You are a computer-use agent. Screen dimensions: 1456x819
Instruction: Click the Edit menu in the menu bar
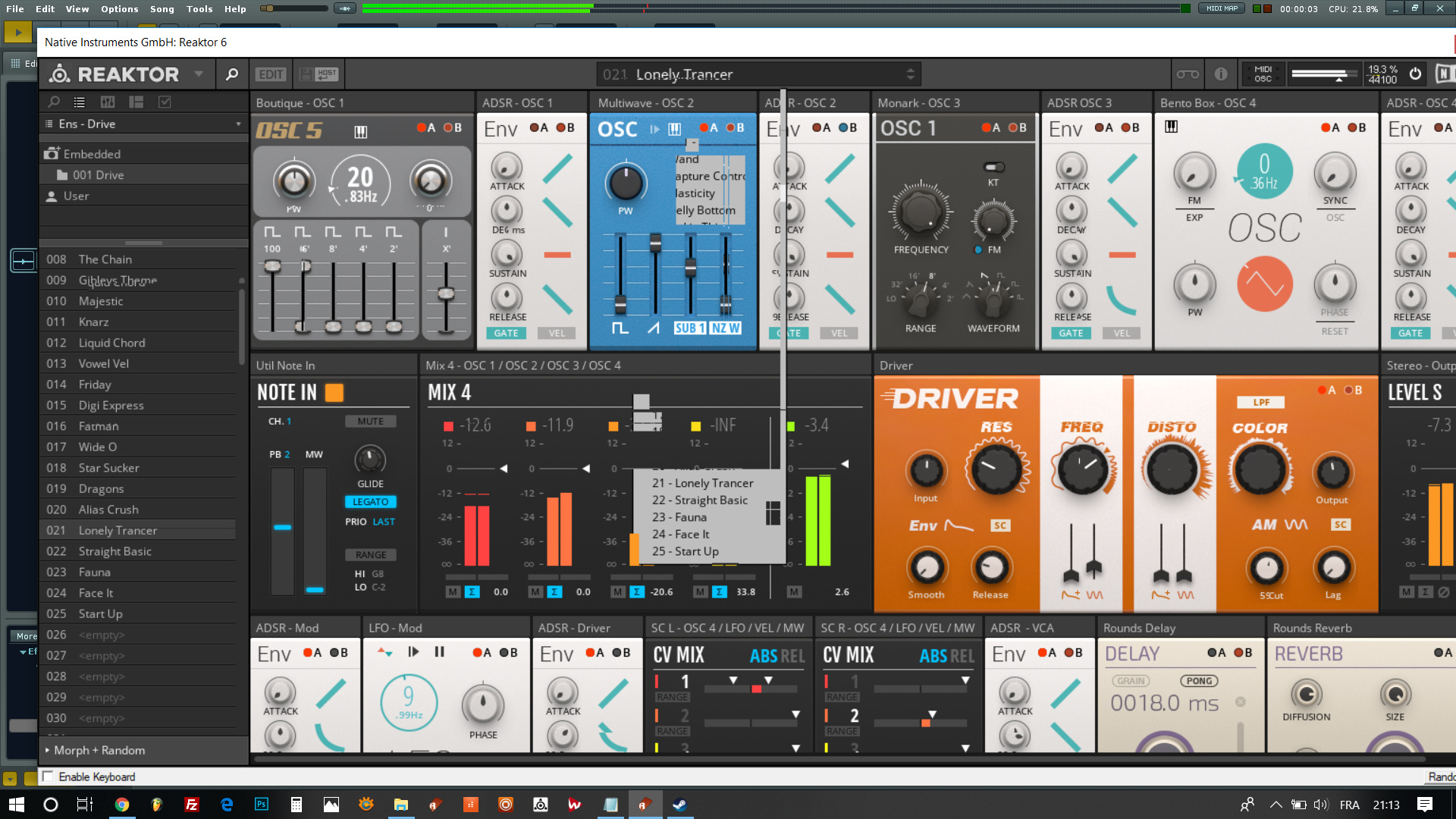click(45, 8)
